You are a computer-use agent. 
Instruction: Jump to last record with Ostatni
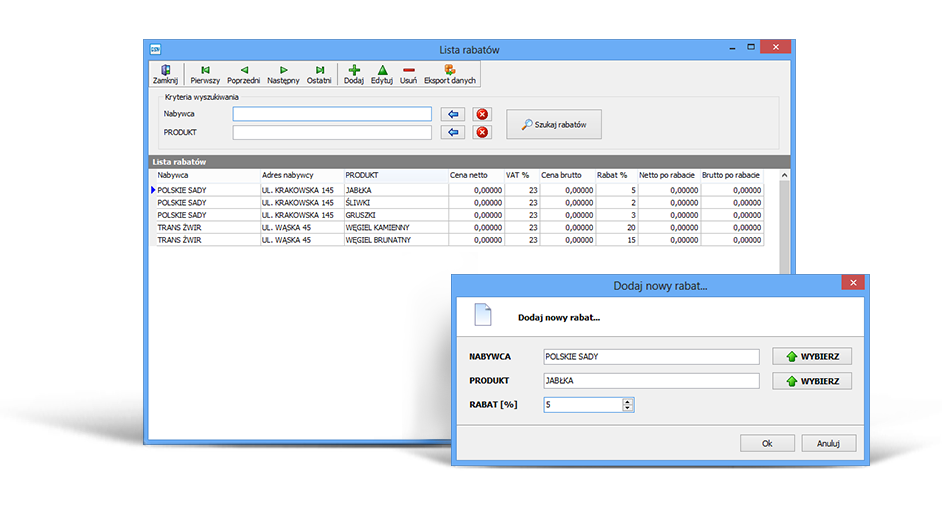(319, 74)
